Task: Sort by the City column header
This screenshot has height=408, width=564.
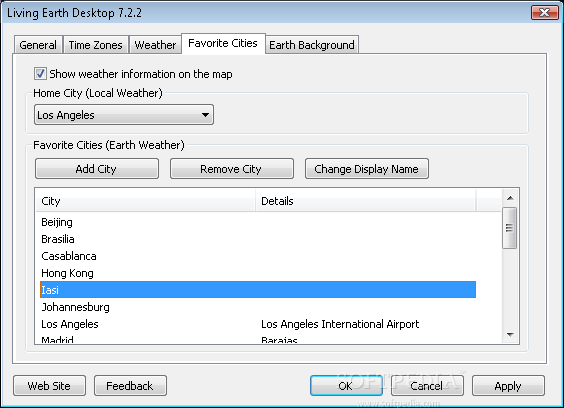Action: click(146, 201)
